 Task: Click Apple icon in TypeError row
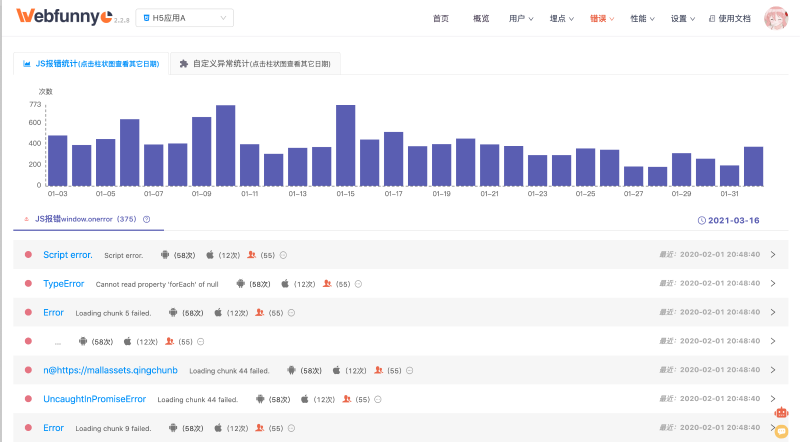(285, 284)
